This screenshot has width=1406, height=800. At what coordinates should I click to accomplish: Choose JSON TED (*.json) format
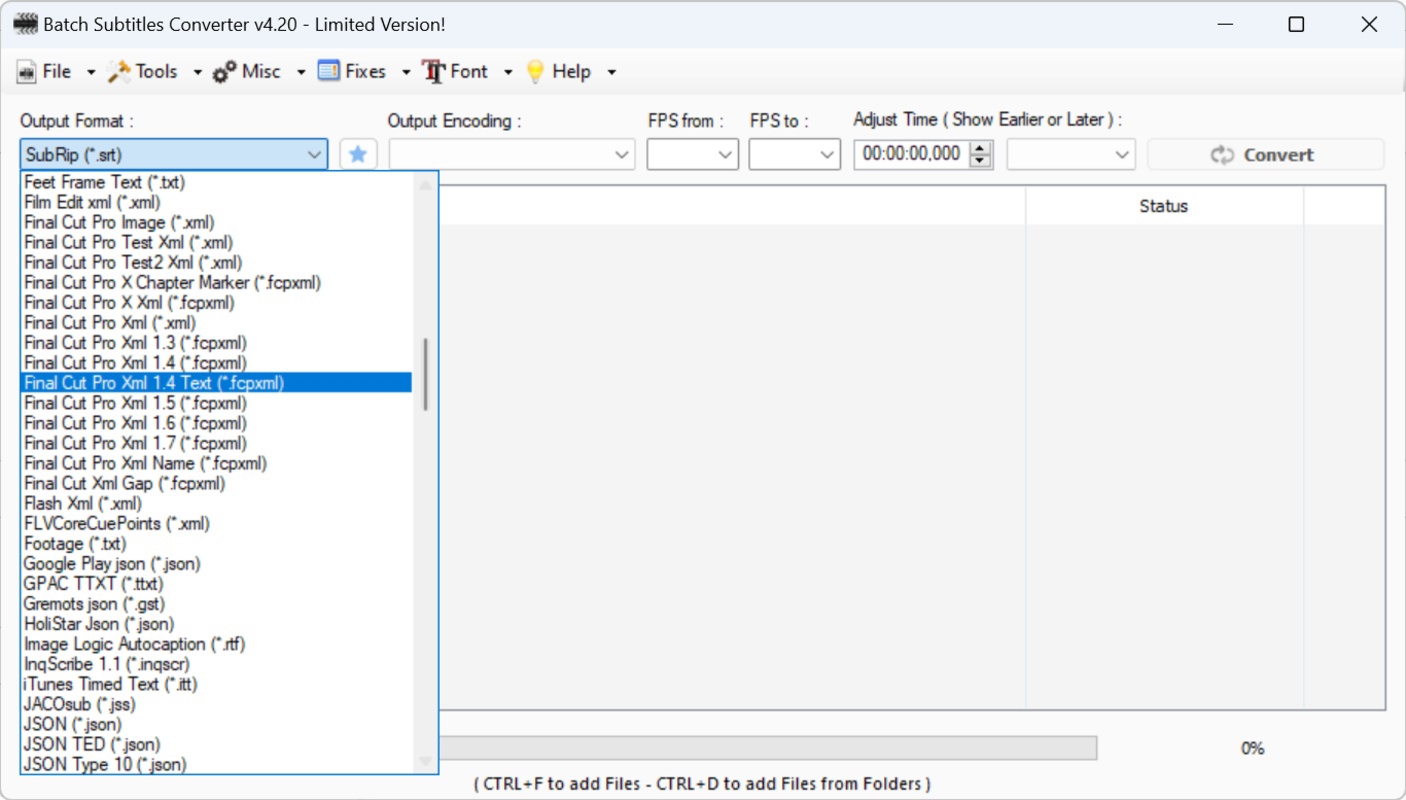pyautogui.click(x=216, y=744)
